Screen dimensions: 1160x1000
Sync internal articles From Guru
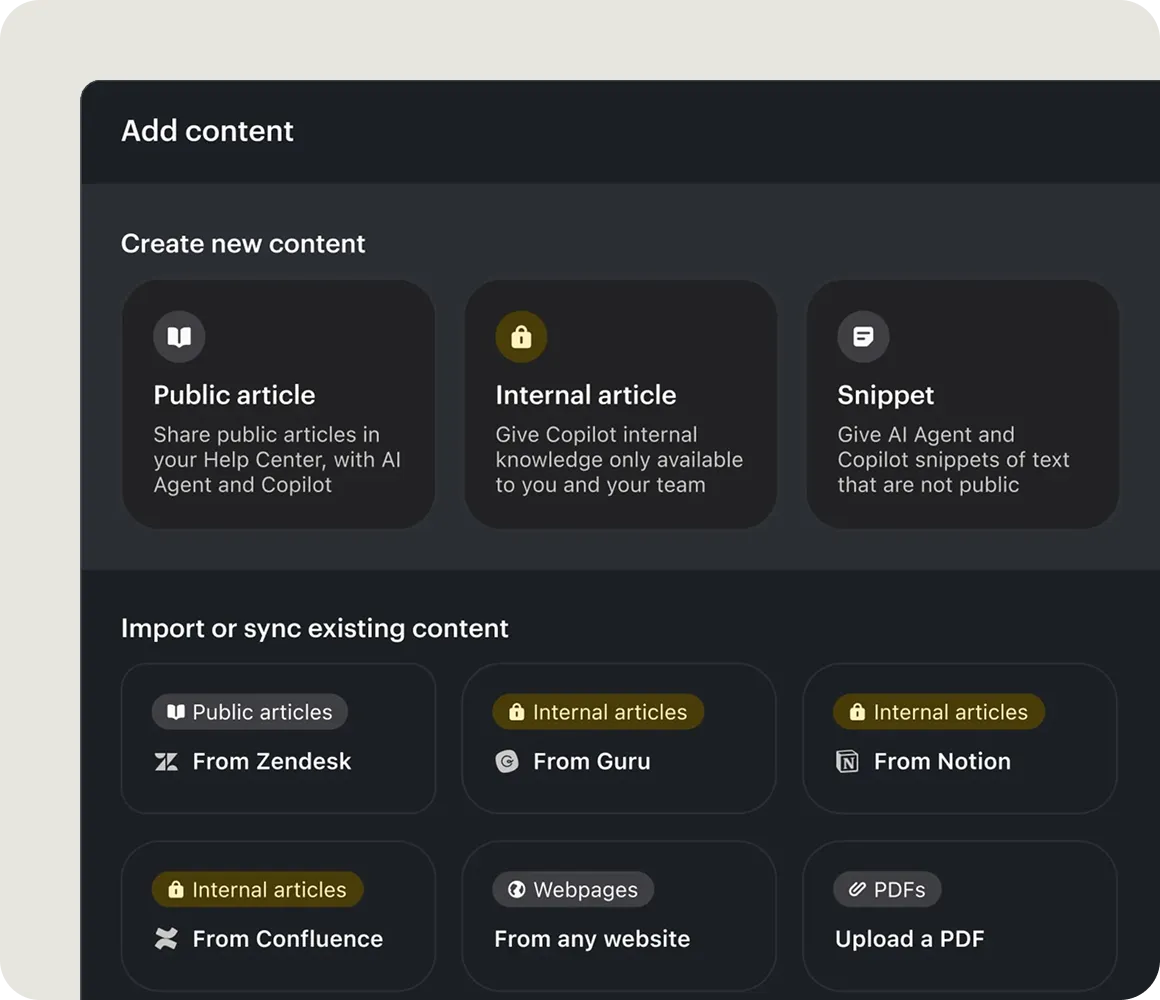pyautogui.click(x=618, y=738)
